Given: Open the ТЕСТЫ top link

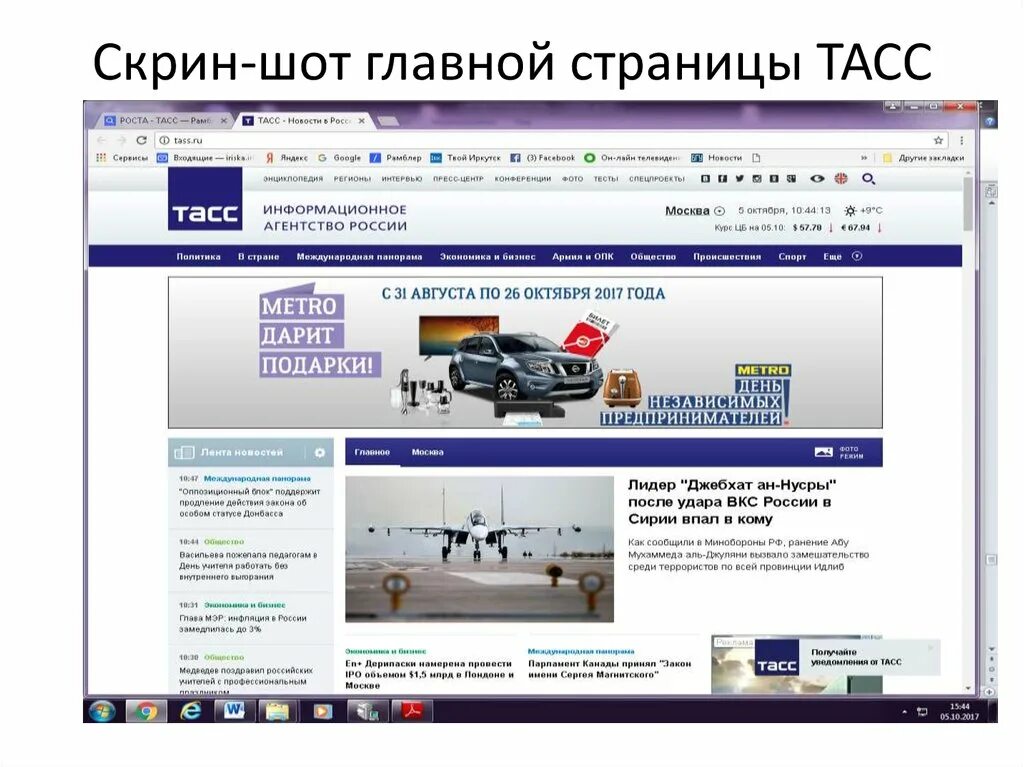Looking at the screenshot, I should click(x=605, y=178).
